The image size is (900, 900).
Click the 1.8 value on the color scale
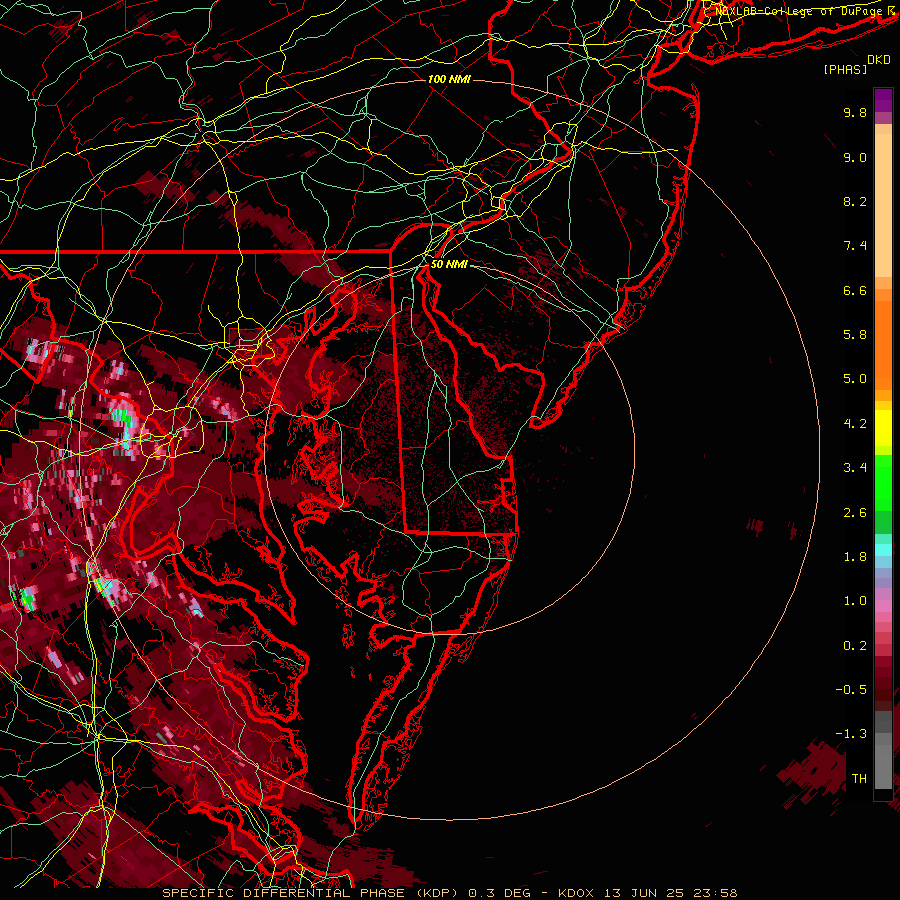(x=855, y=557)
